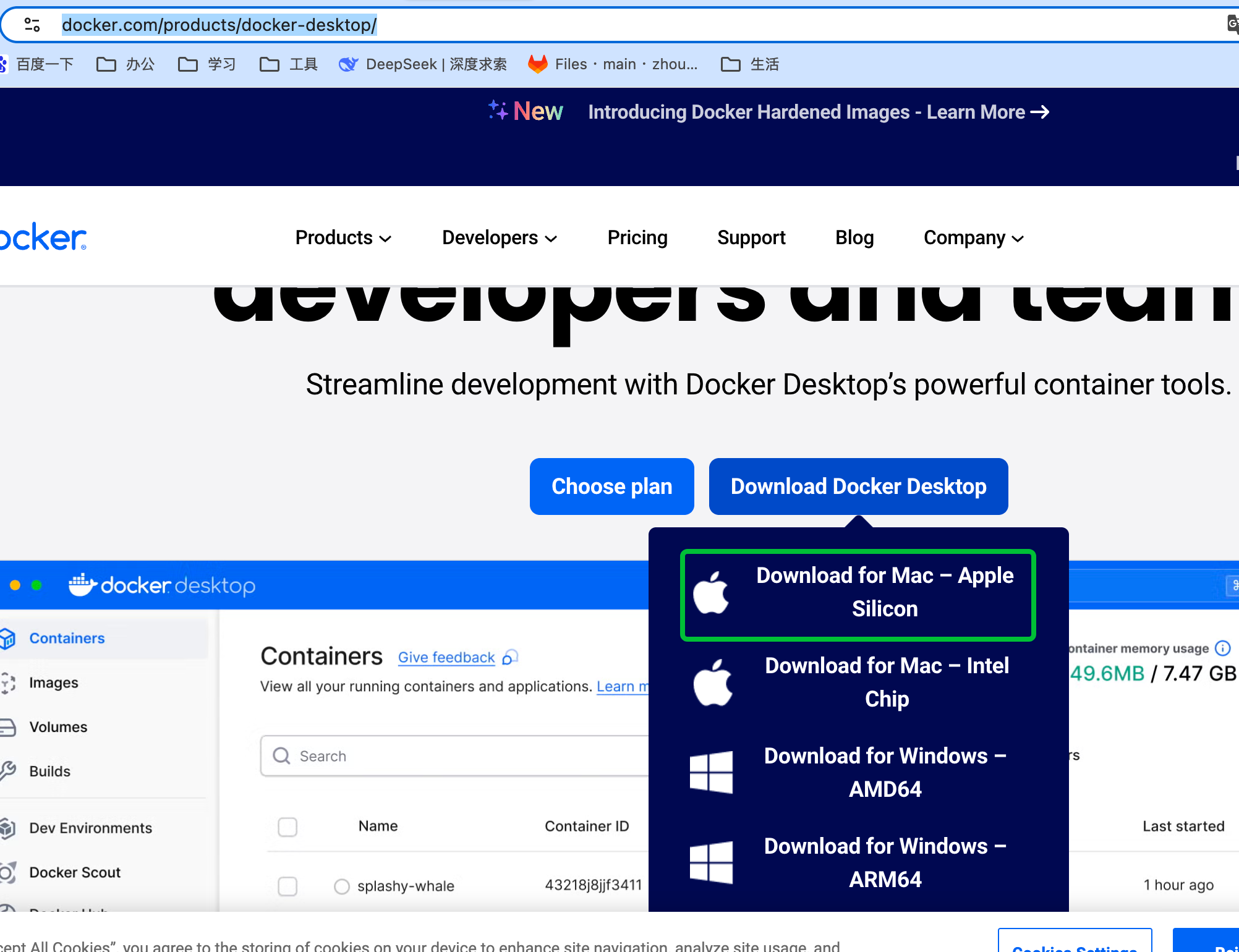Click the Container ID column header
The image size is (1239, 952).
click(587, 826)
